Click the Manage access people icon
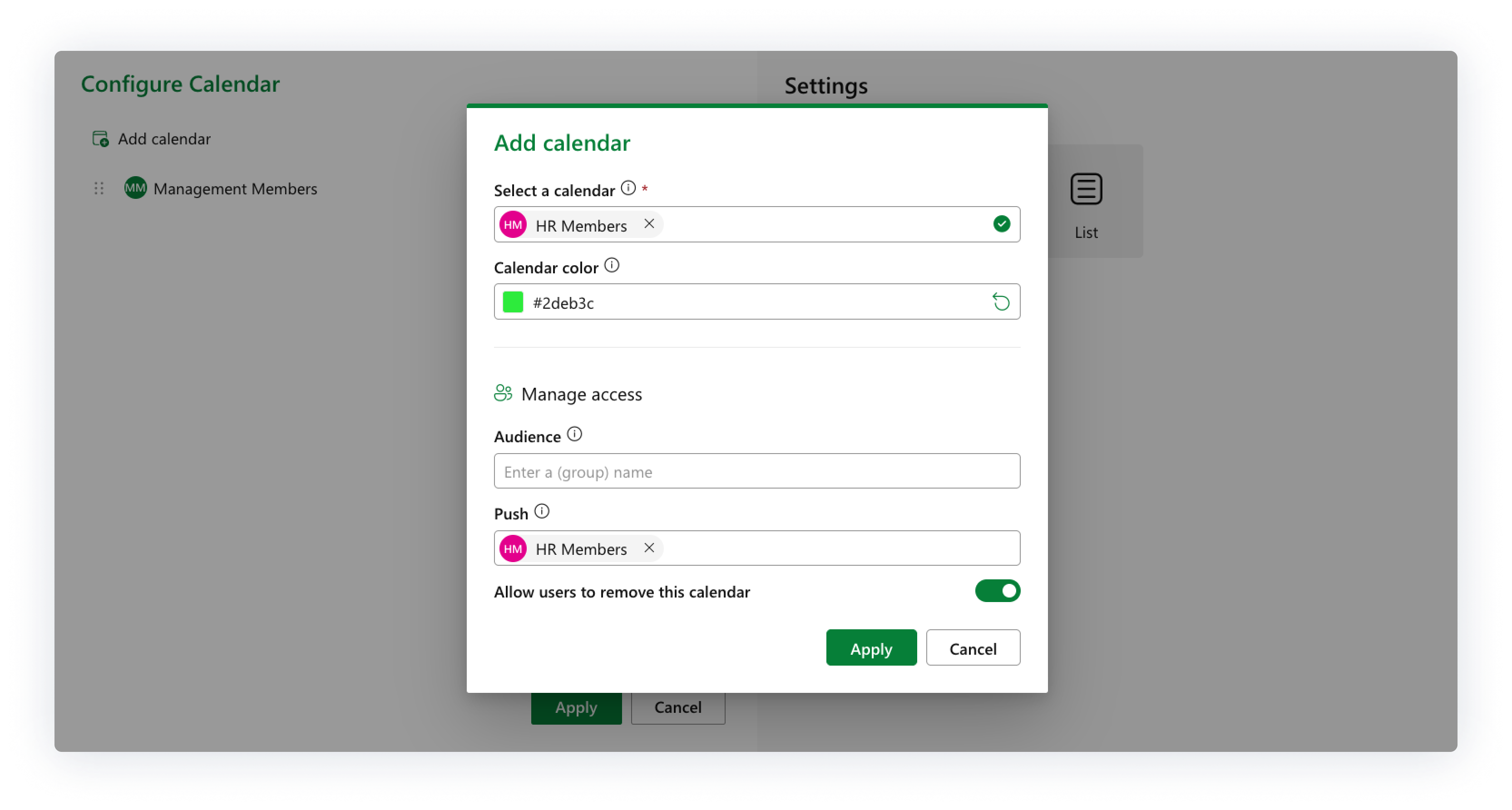 coord(503,393)
